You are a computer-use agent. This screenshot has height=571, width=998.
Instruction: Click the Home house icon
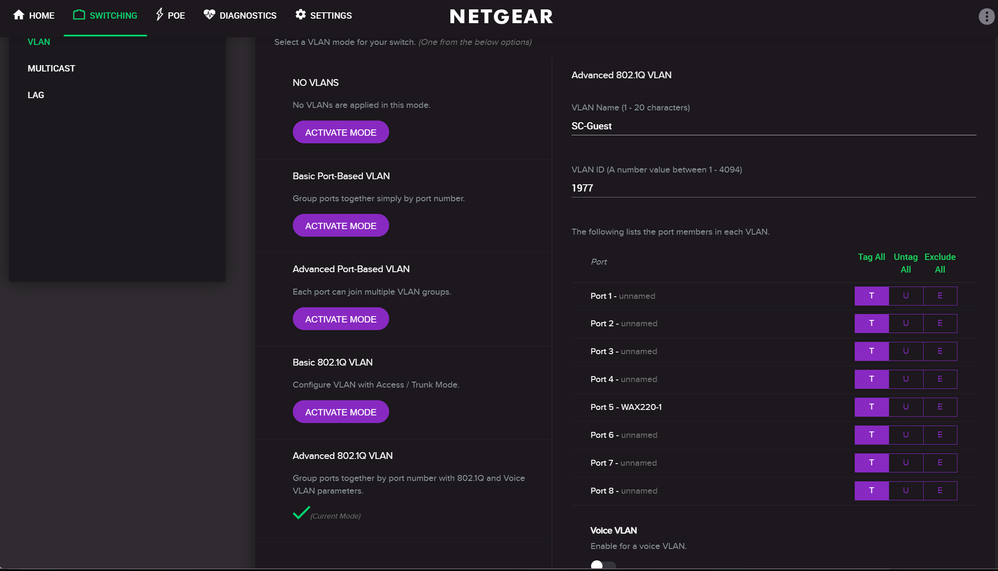[18, 16]
